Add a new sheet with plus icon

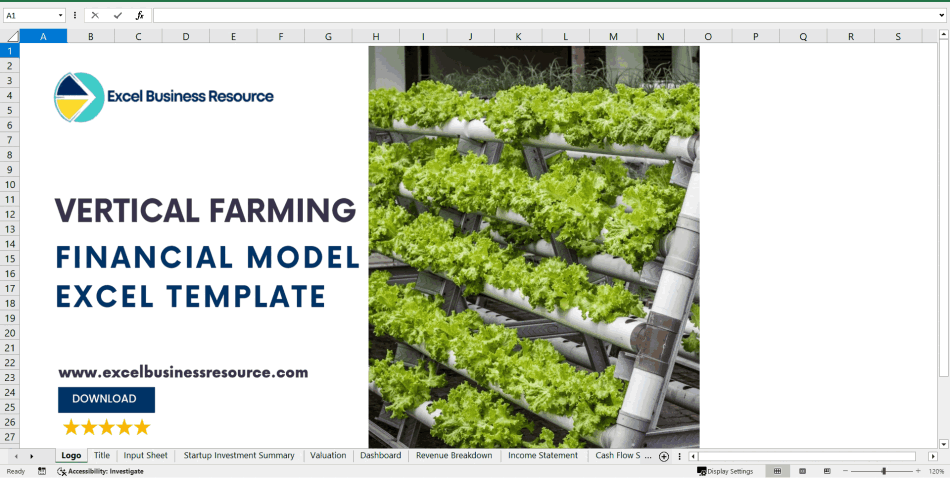point(663,457)
